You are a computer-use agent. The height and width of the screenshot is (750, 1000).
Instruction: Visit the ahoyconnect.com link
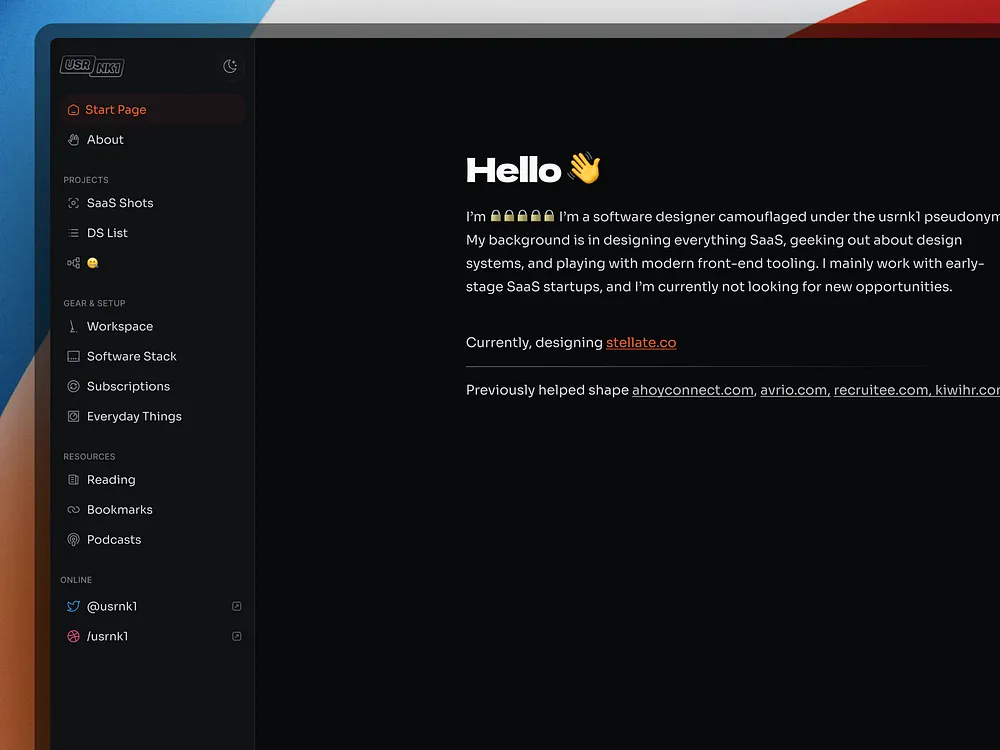coord(692,390)
